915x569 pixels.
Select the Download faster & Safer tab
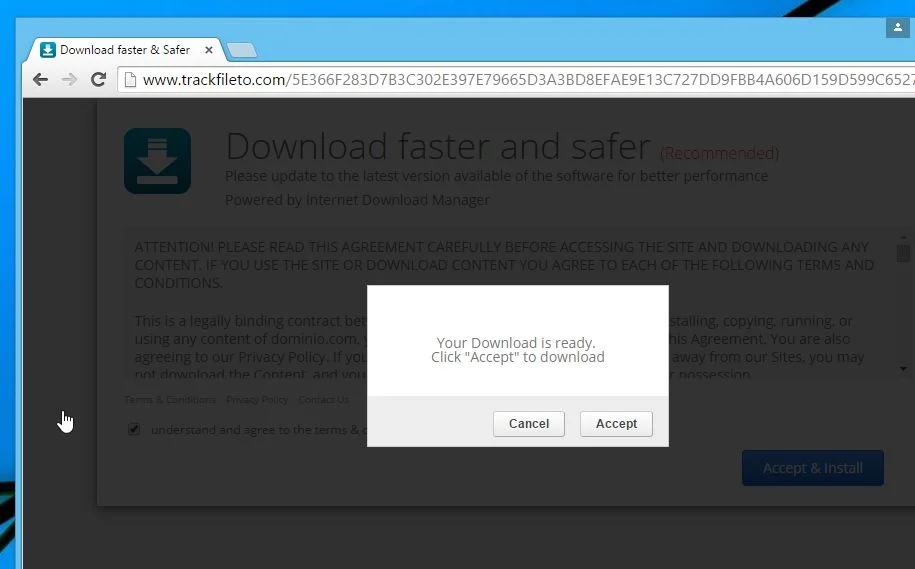click(125, 50)
